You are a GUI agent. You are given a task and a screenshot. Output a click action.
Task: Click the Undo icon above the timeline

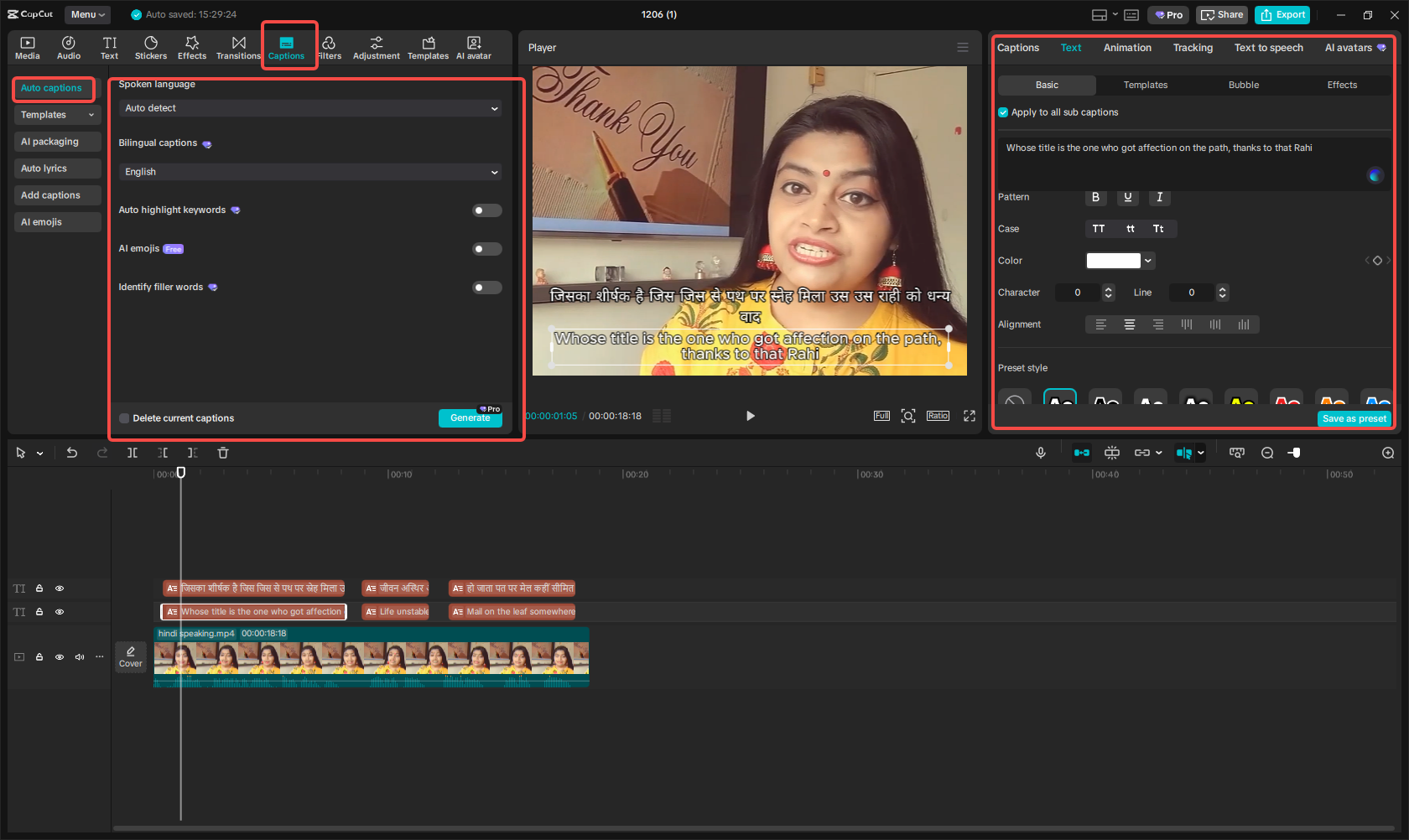pos(72,453)
